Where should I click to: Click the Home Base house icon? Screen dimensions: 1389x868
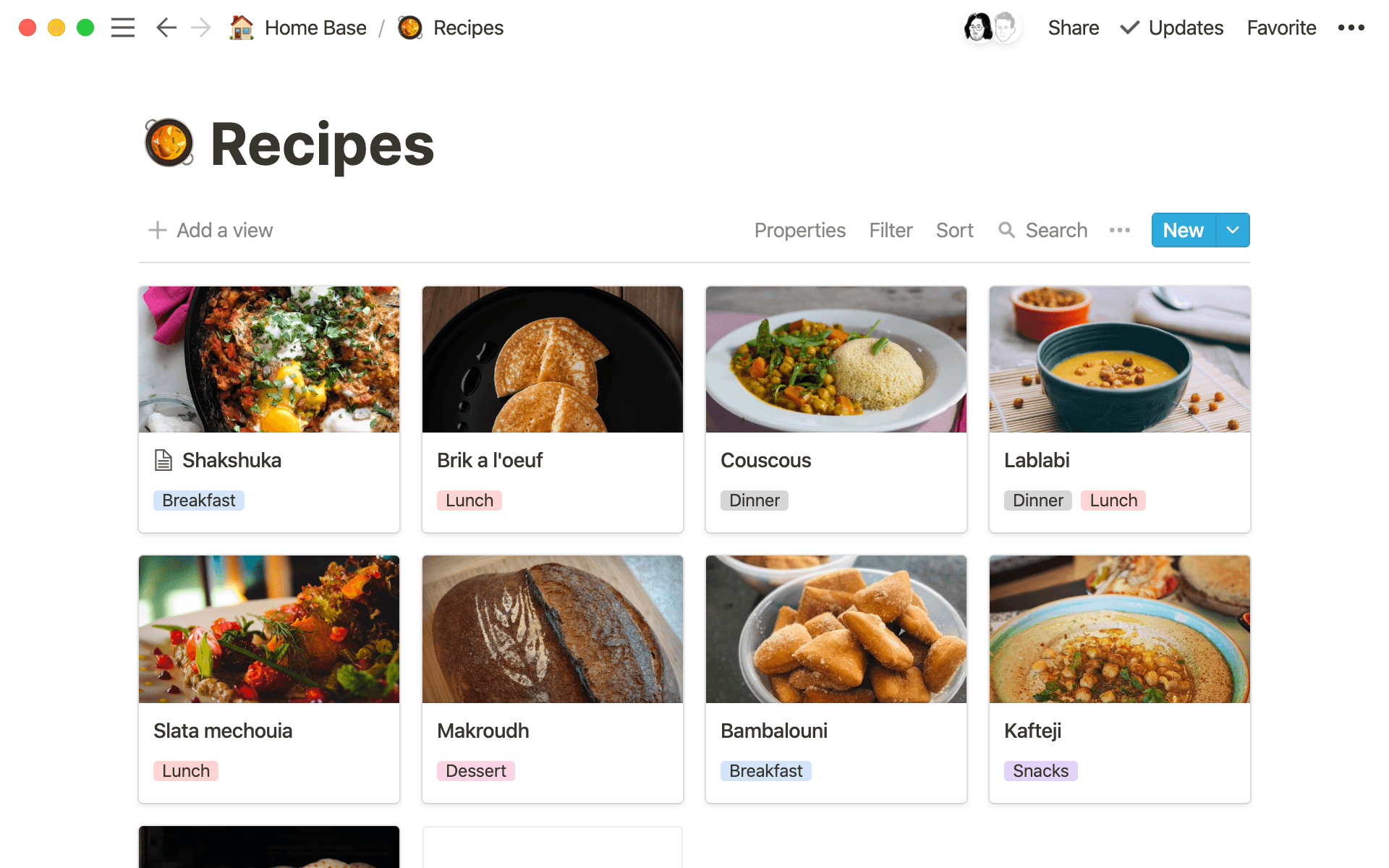242,27
